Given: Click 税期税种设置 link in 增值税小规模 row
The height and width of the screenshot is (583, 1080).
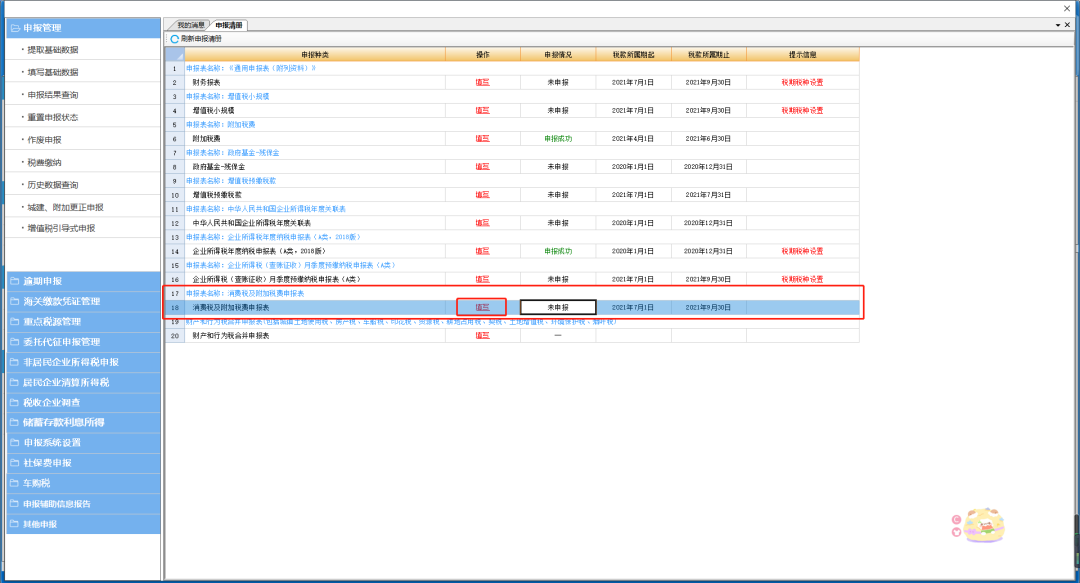Looking at the screenshot, I should 802,111.
